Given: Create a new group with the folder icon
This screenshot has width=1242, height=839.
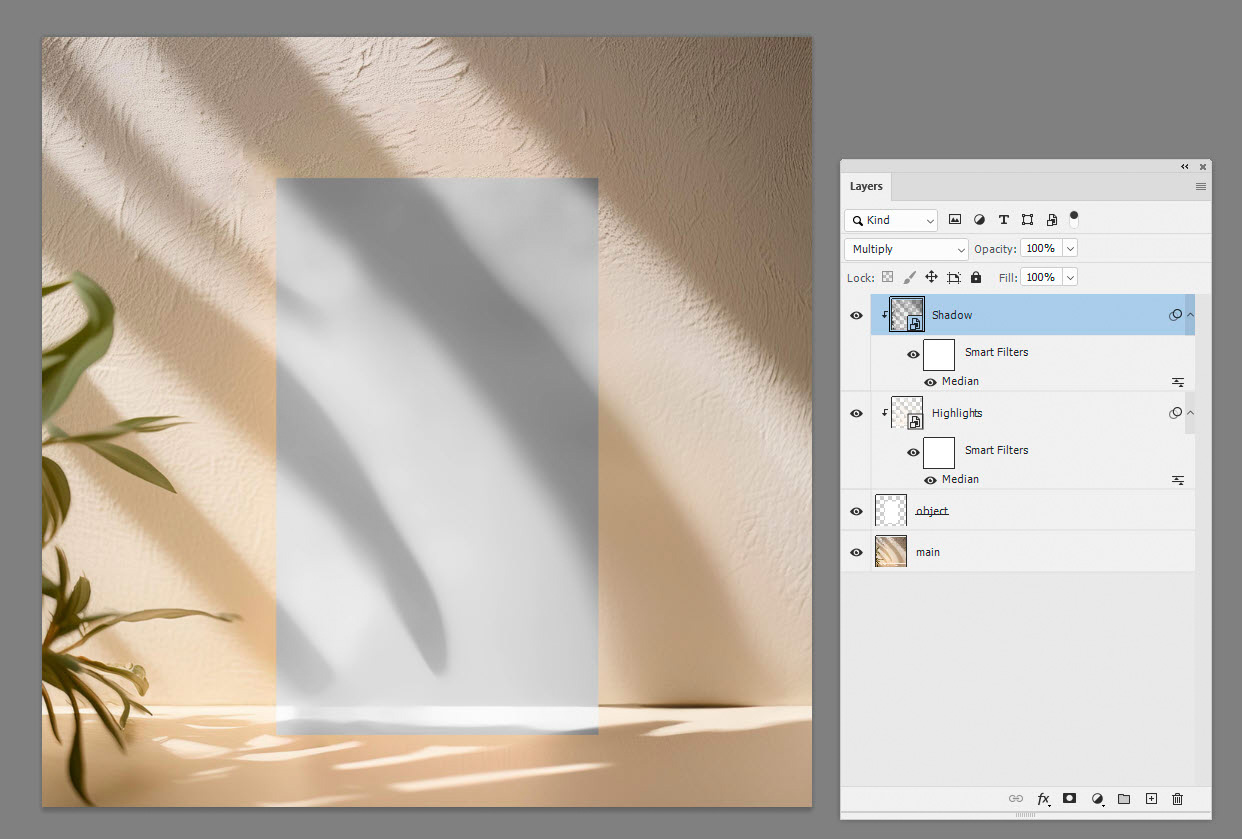Looking at the screenshot, I should point(1124,798).
